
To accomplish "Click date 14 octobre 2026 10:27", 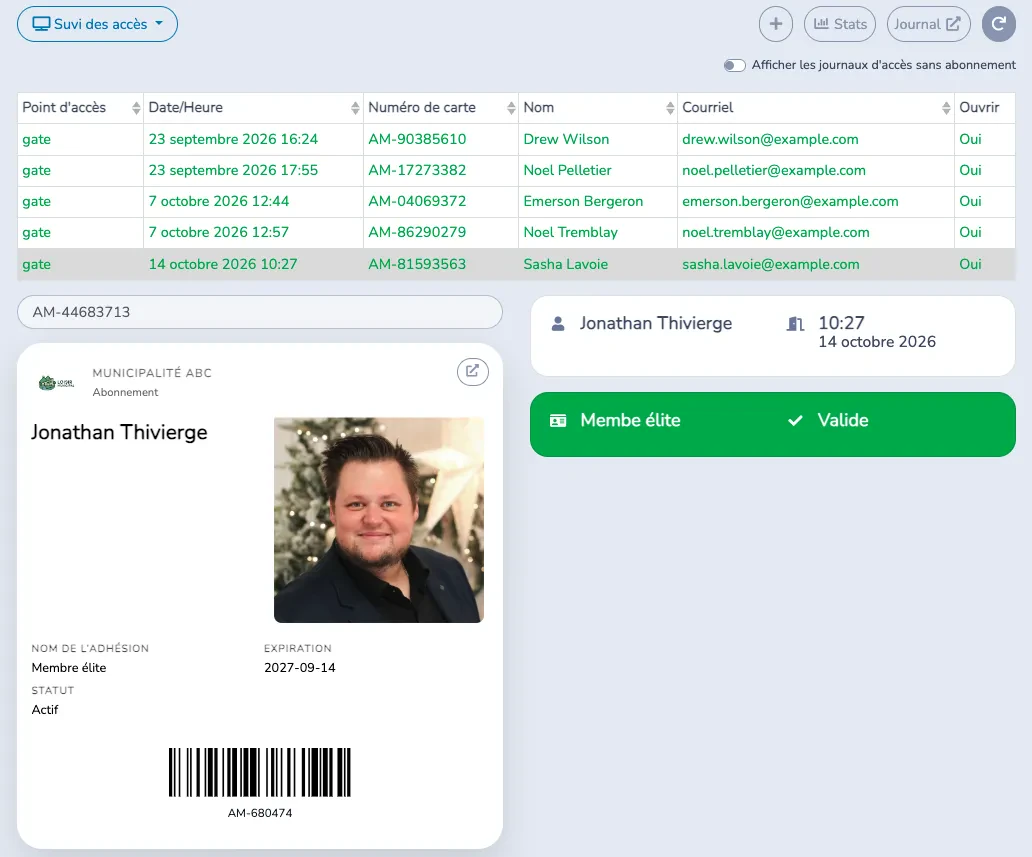I will (222, 264).
